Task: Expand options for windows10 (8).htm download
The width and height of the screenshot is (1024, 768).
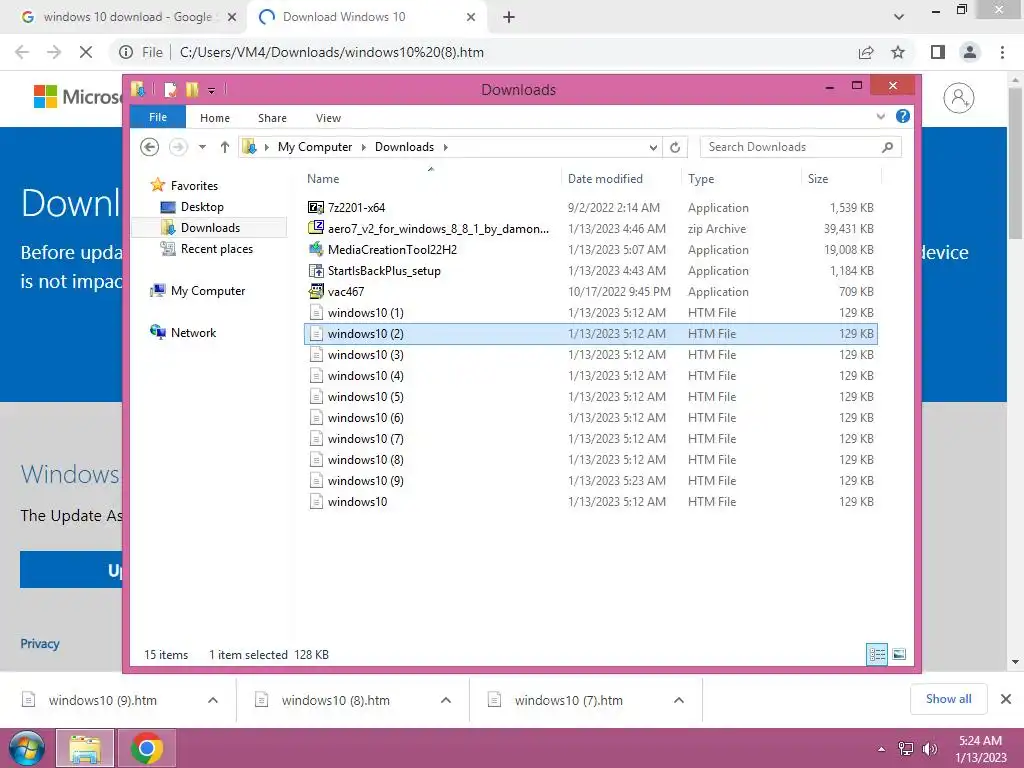Action: tap(445, 700)
